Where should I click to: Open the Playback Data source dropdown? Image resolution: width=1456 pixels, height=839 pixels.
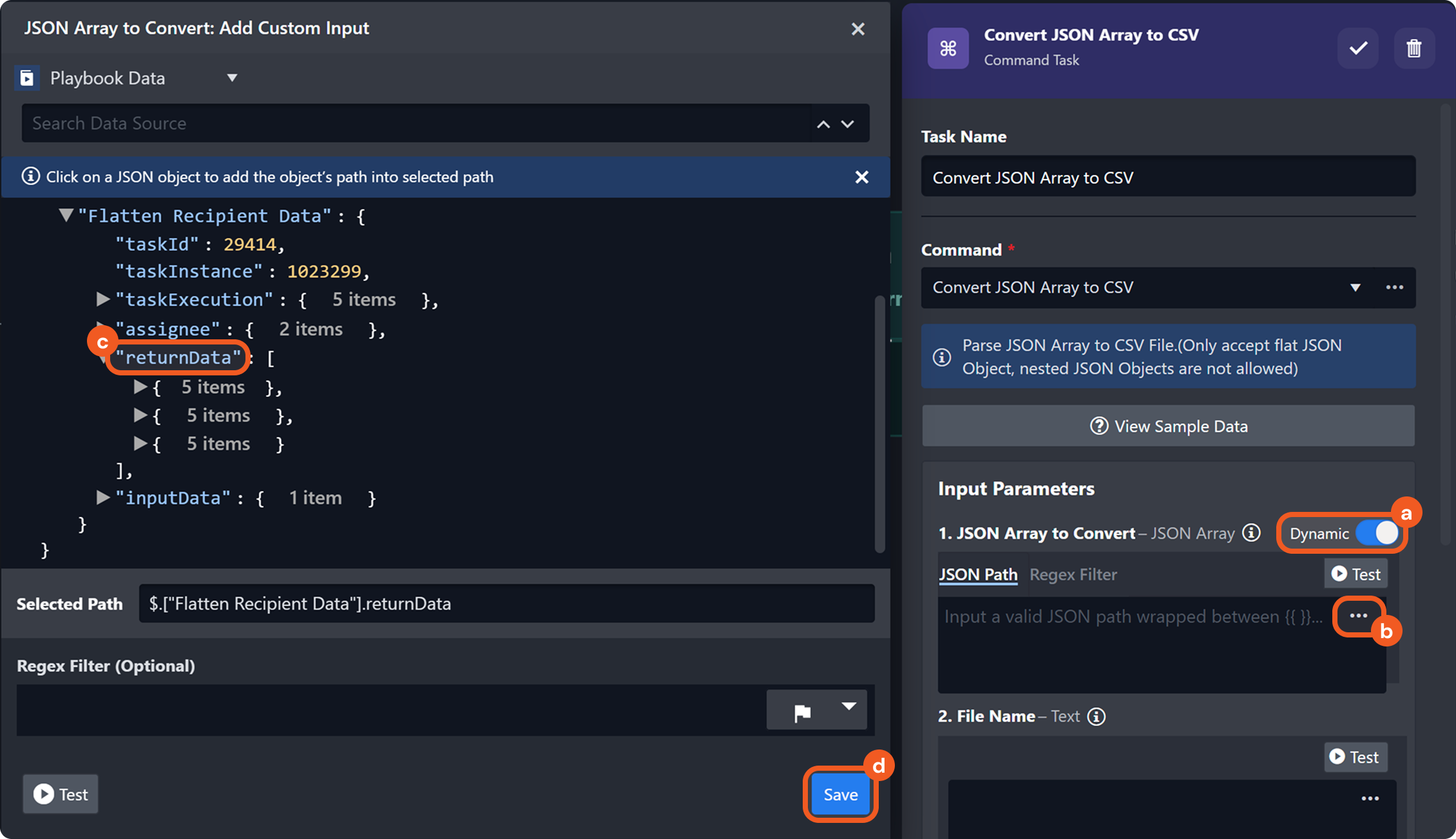click(x=232, y=78)
